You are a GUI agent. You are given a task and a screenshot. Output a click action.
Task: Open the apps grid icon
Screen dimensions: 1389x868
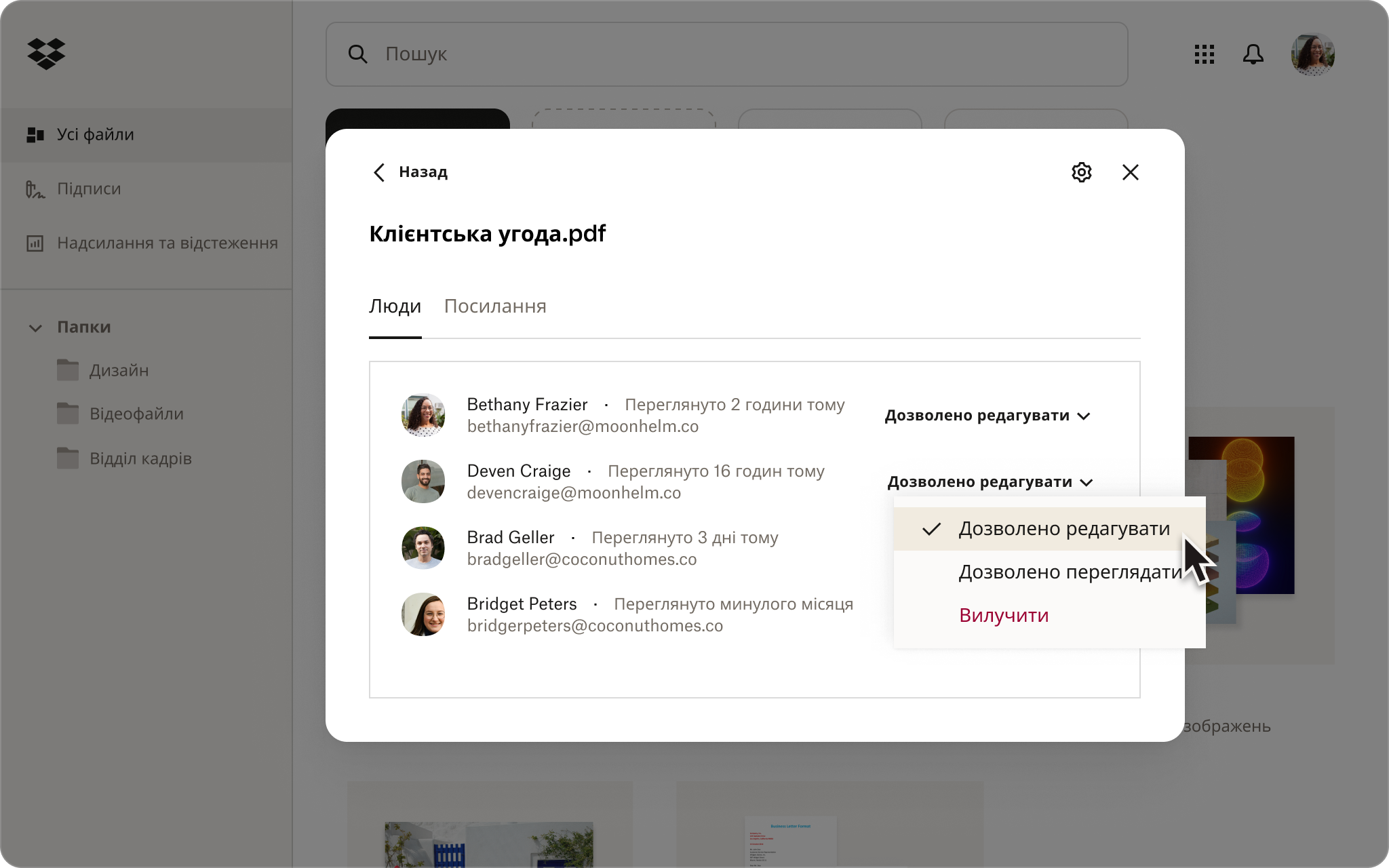tap(1205, 54)
